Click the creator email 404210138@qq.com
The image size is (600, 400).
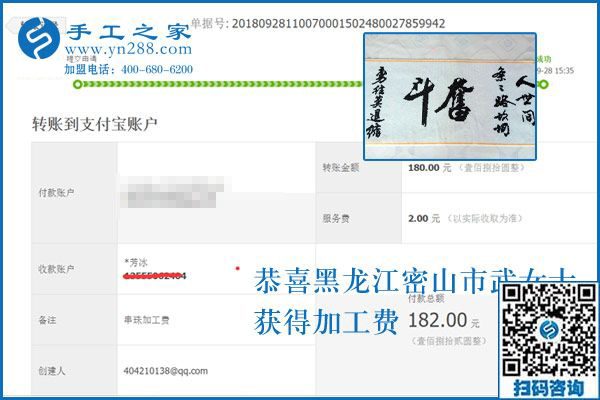(x=165, y=371)
